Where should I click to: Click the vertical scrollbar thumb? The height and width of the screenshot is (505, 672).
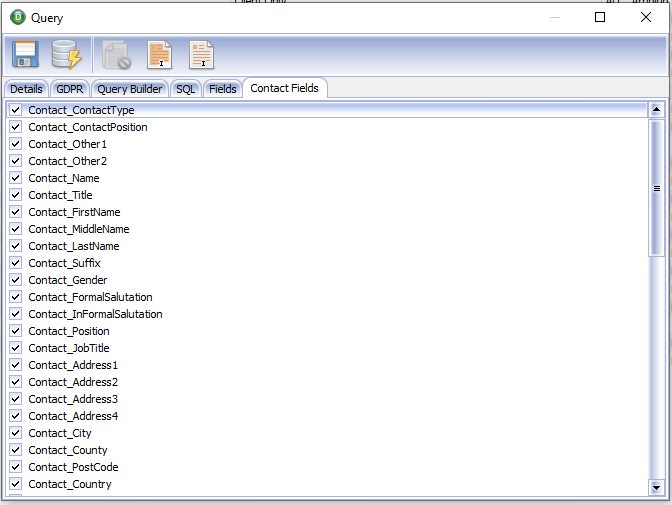[656, 188]
